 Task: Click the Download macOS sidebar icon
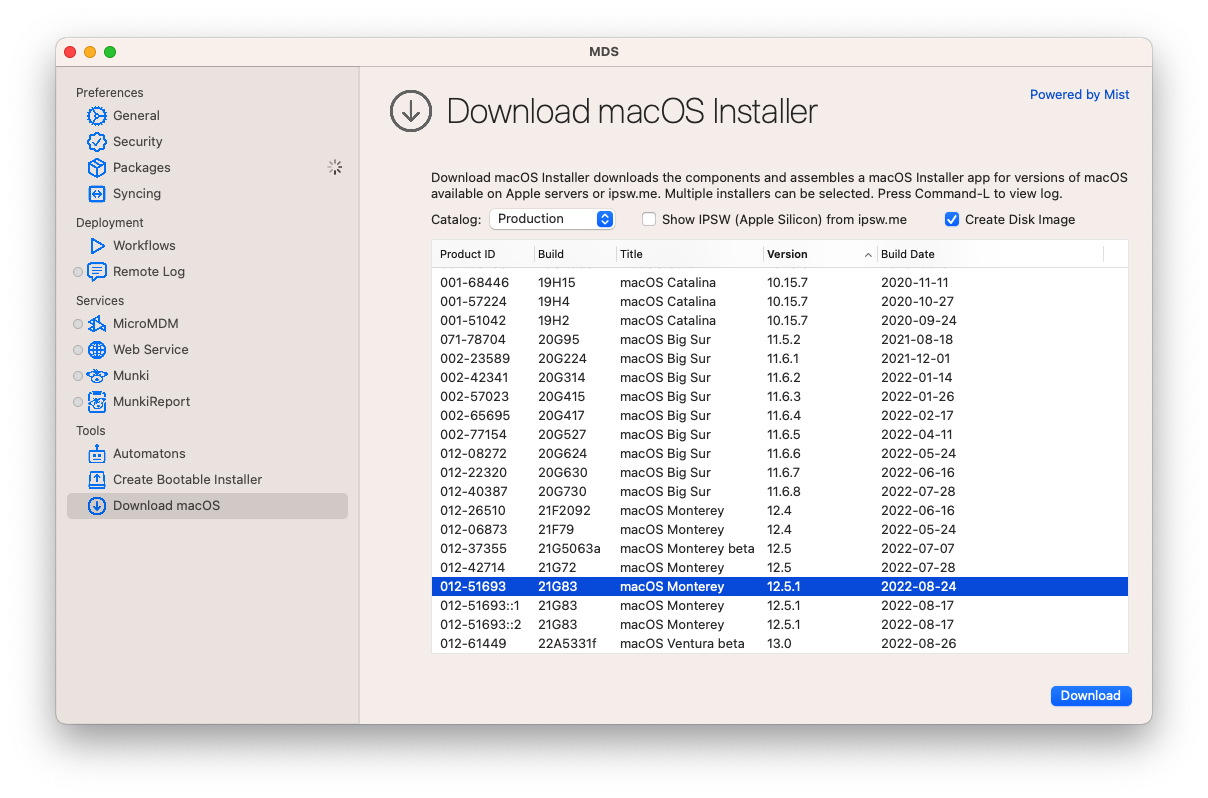pos(97,506)
